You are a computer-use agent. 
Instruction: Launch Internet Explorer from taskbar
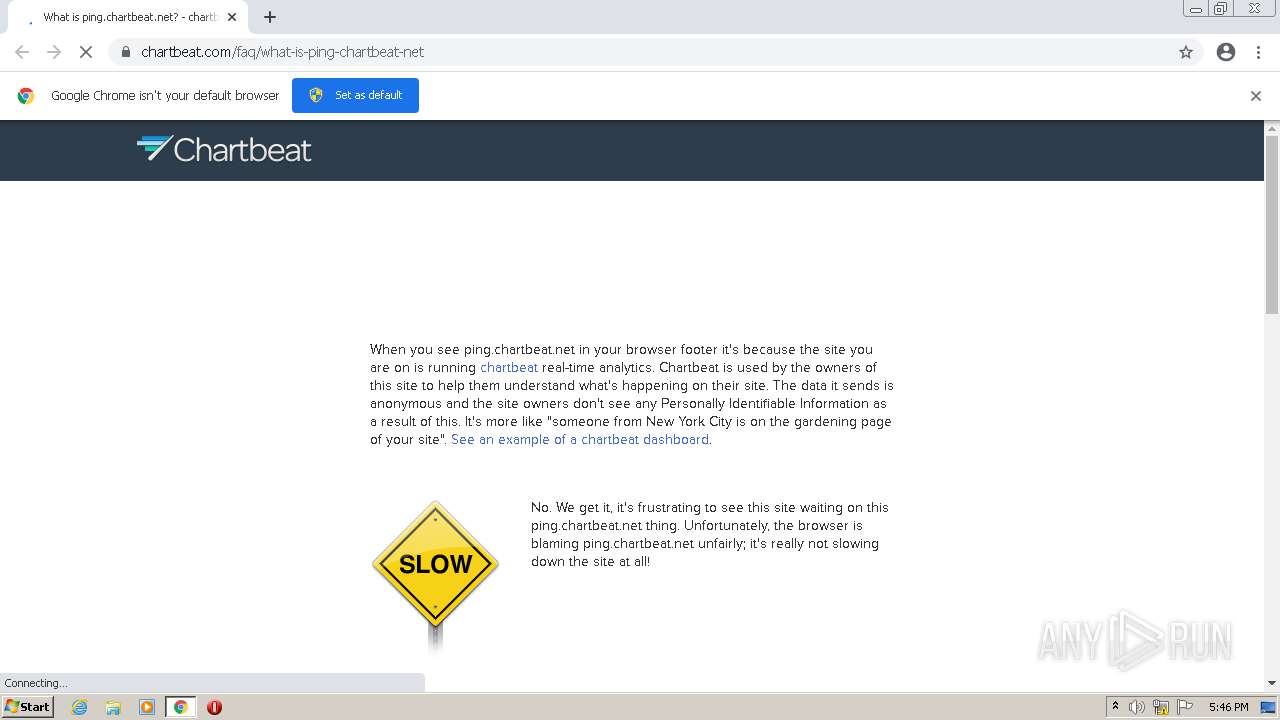coord(79,707)
